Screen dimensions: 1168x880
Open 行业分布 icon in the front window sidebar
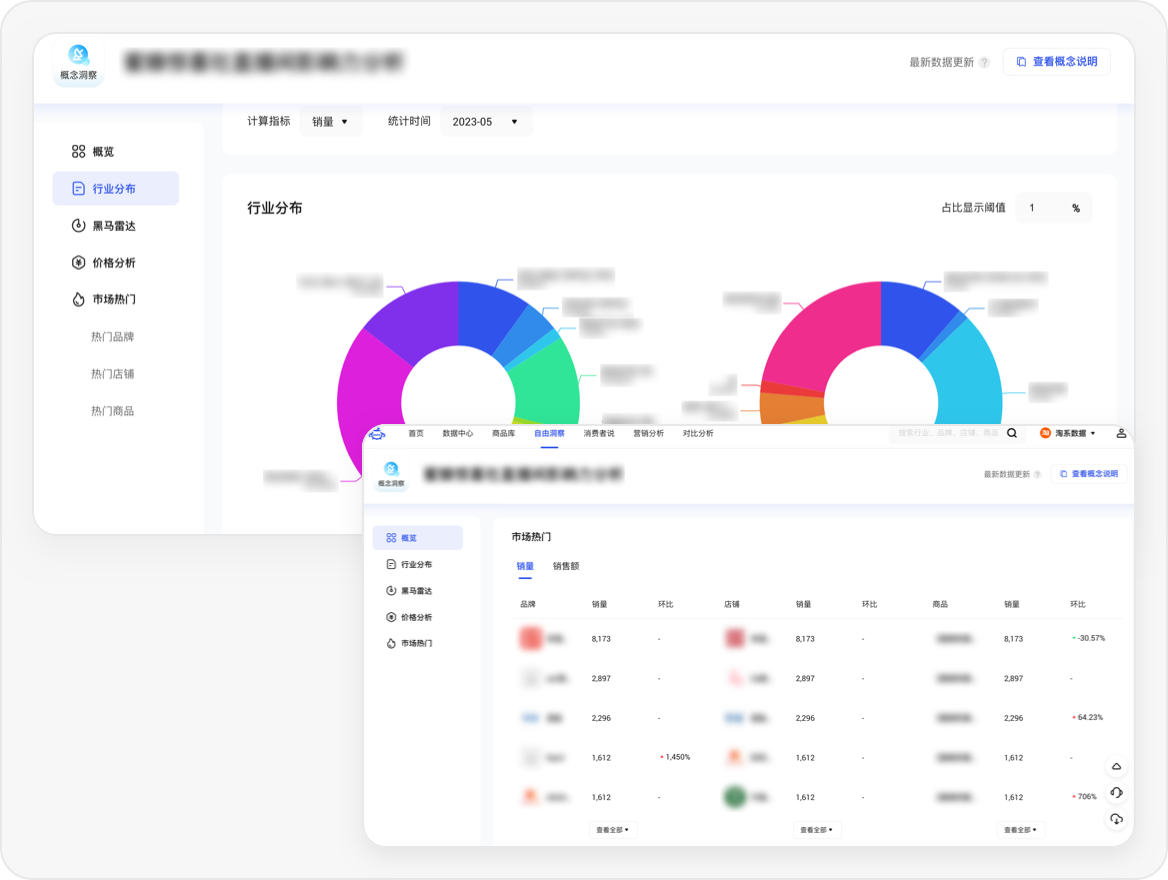391,565
